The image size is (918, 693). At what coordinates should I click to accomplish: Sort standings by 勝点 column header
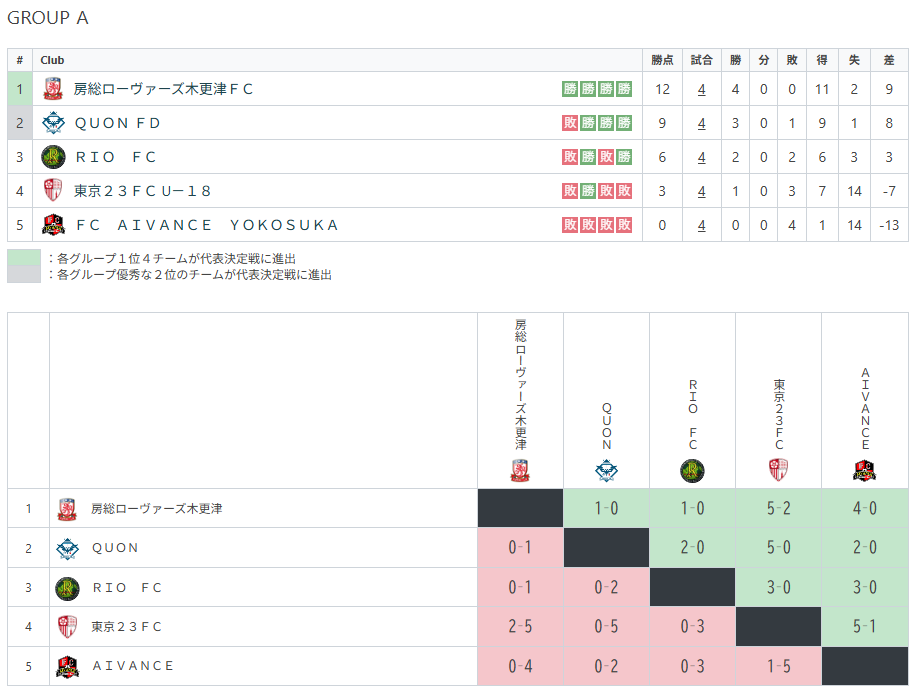(662, 60)
